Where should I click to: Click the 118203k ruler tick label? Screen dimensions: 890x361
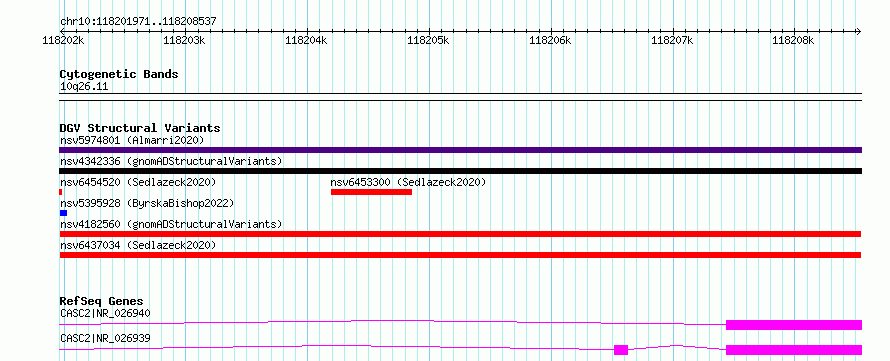184,40
